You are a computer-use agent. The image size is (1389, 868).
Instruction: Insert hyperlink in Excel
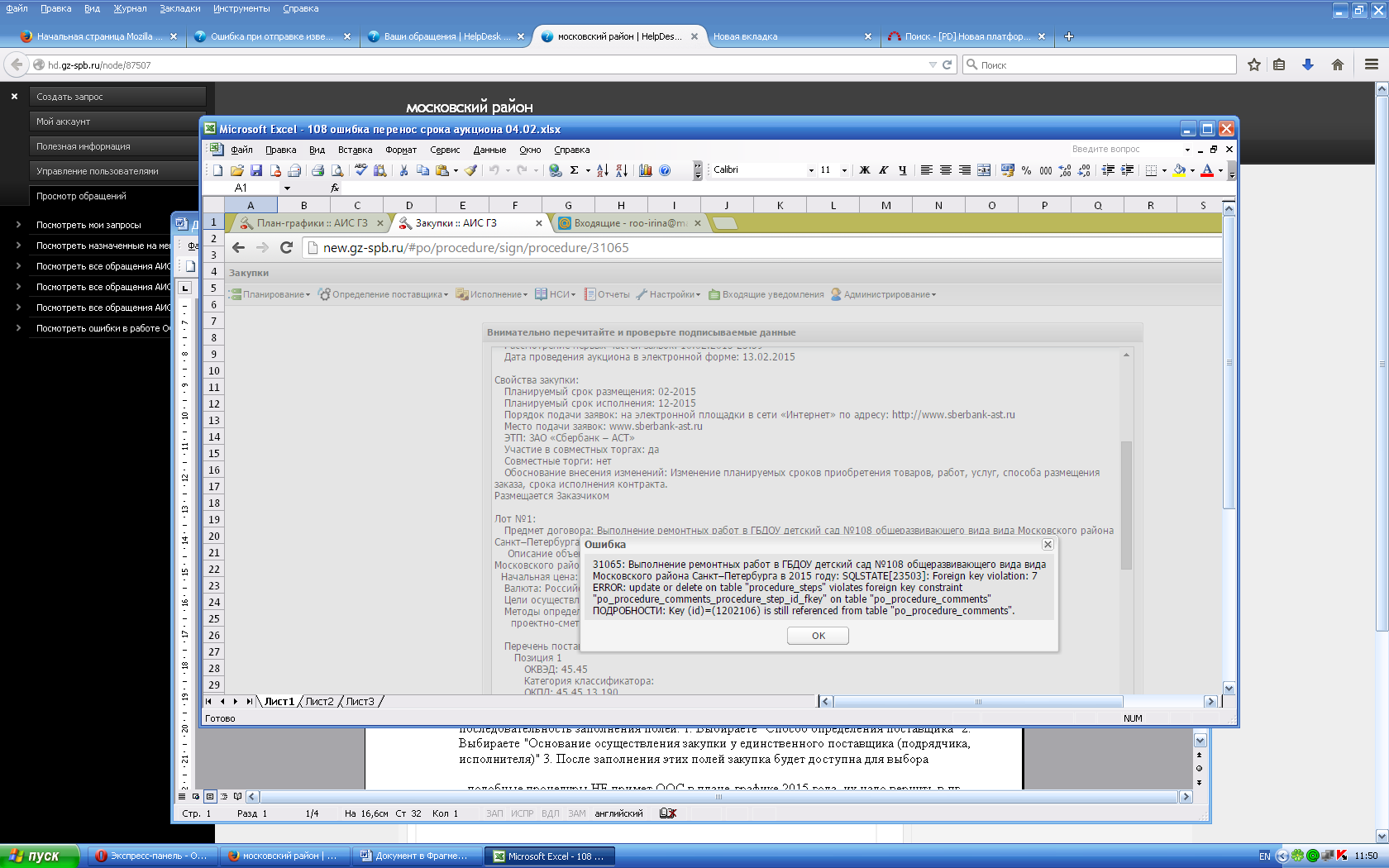pyautogui.click(x=556, y=170)
